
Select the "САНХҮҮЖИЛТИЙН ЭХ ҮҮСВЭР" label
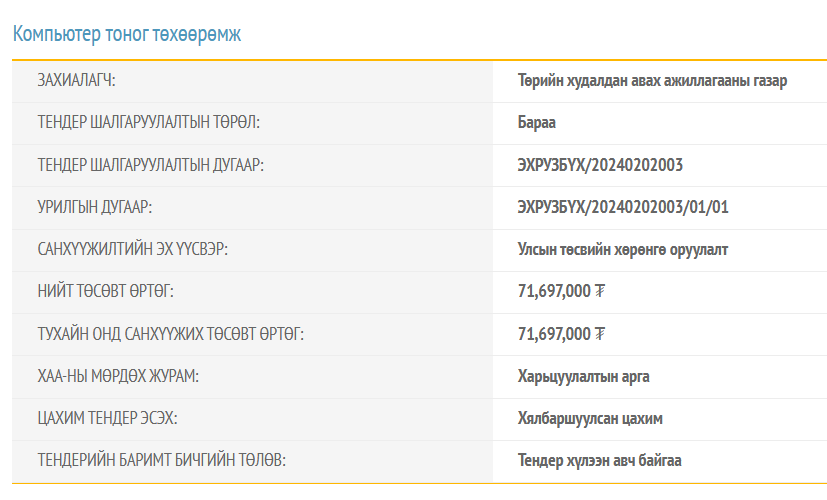click(x=132, y=249)
